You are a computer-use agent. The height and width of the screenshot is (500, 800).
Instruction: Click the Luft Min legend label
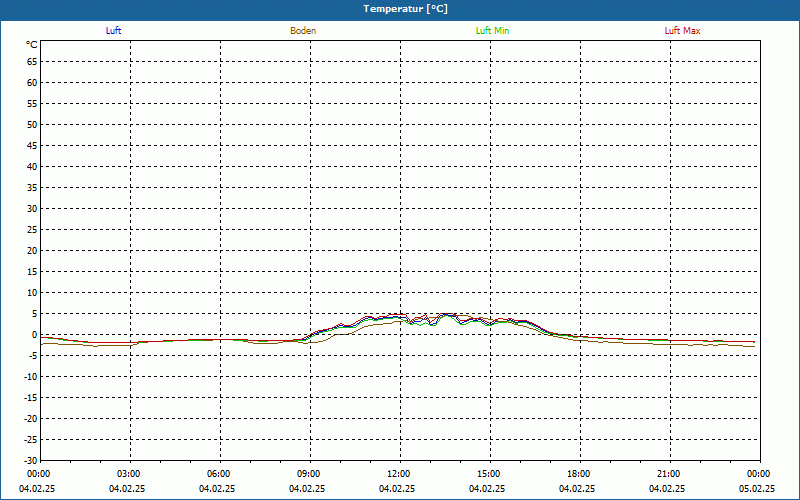tap(492, 31)
